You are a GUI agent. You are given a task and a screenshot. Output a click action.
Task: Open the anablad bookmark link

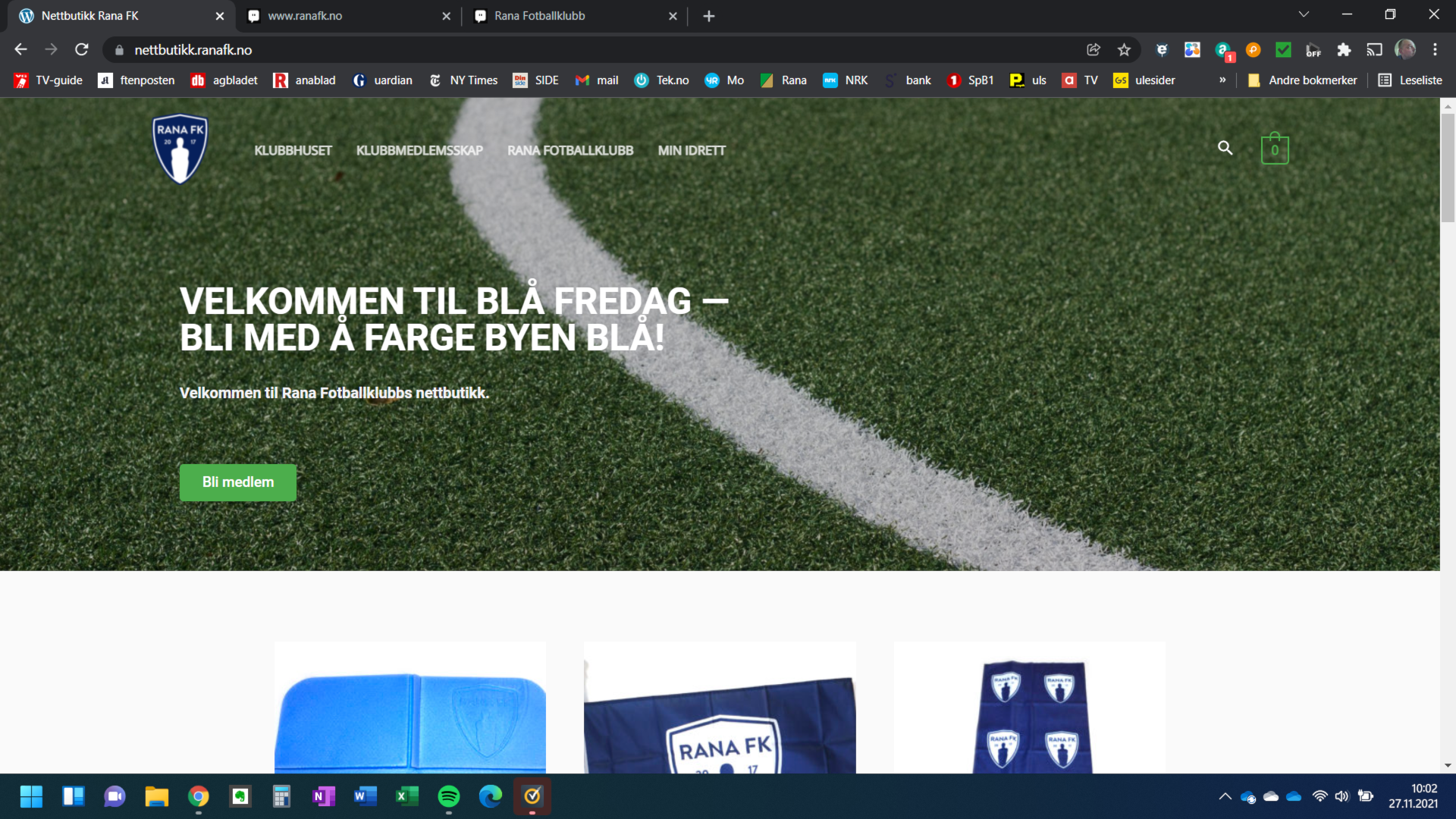tap(304, 80)
